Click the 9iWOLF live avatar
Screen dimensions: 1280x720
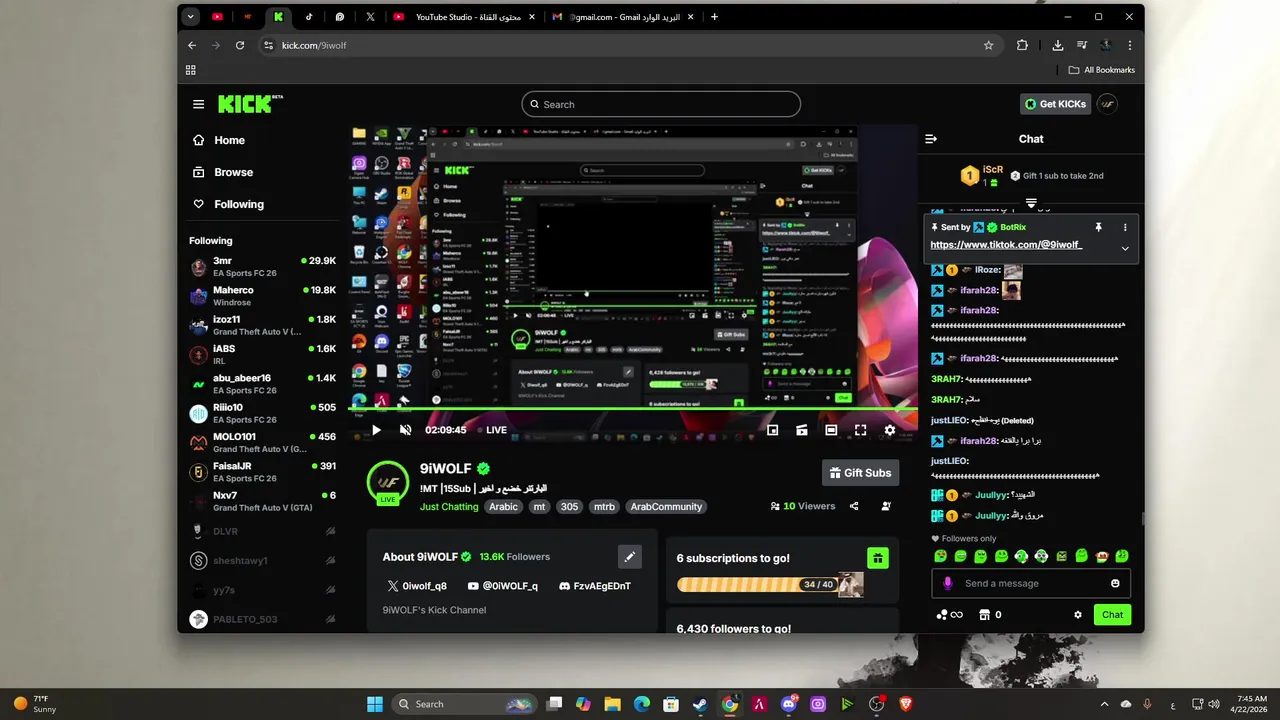(x=388, y=483)
